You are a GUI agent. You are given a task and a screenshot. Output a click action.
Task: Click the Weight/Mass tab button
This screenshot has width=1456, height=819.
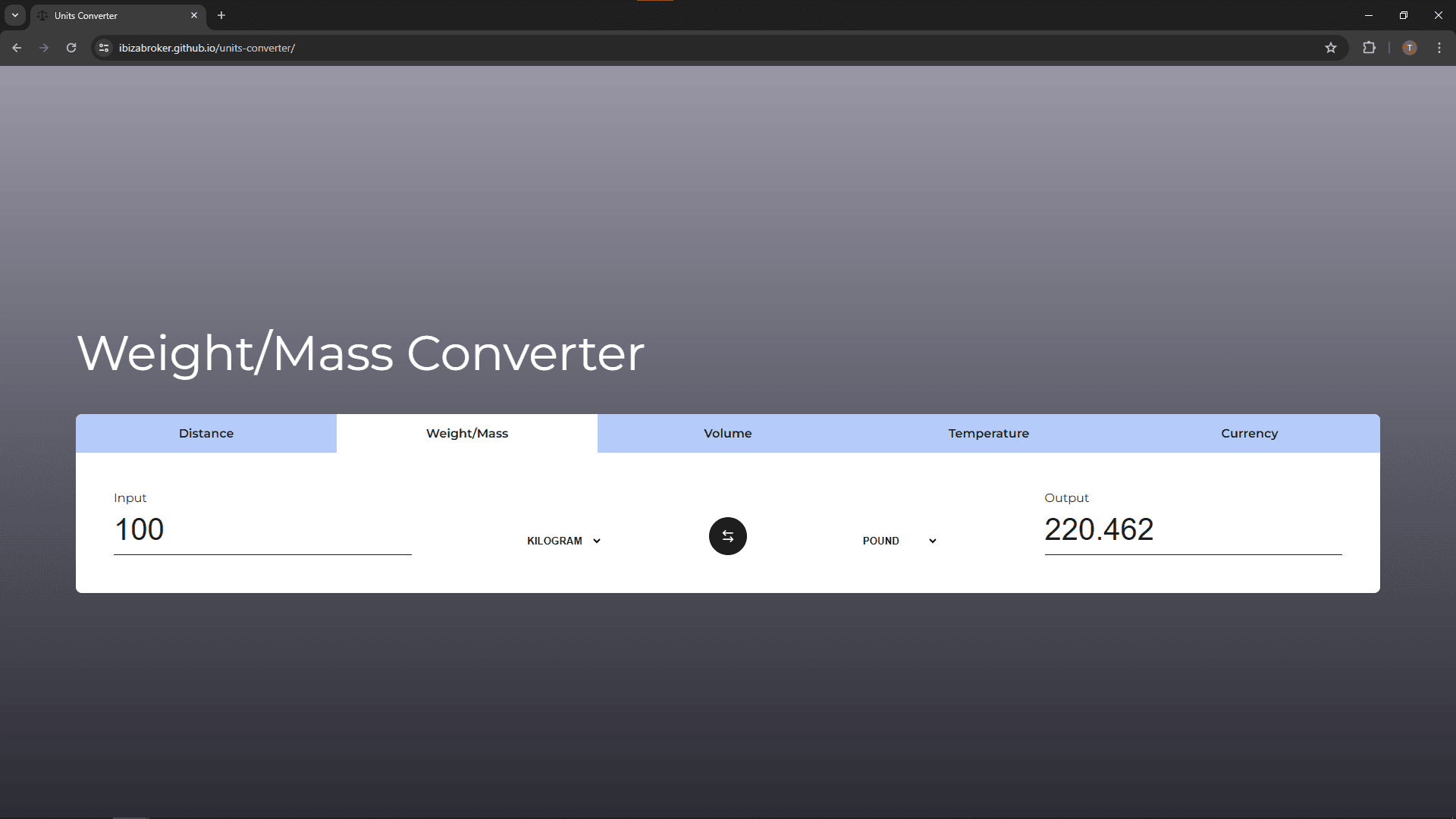point(467,432)
